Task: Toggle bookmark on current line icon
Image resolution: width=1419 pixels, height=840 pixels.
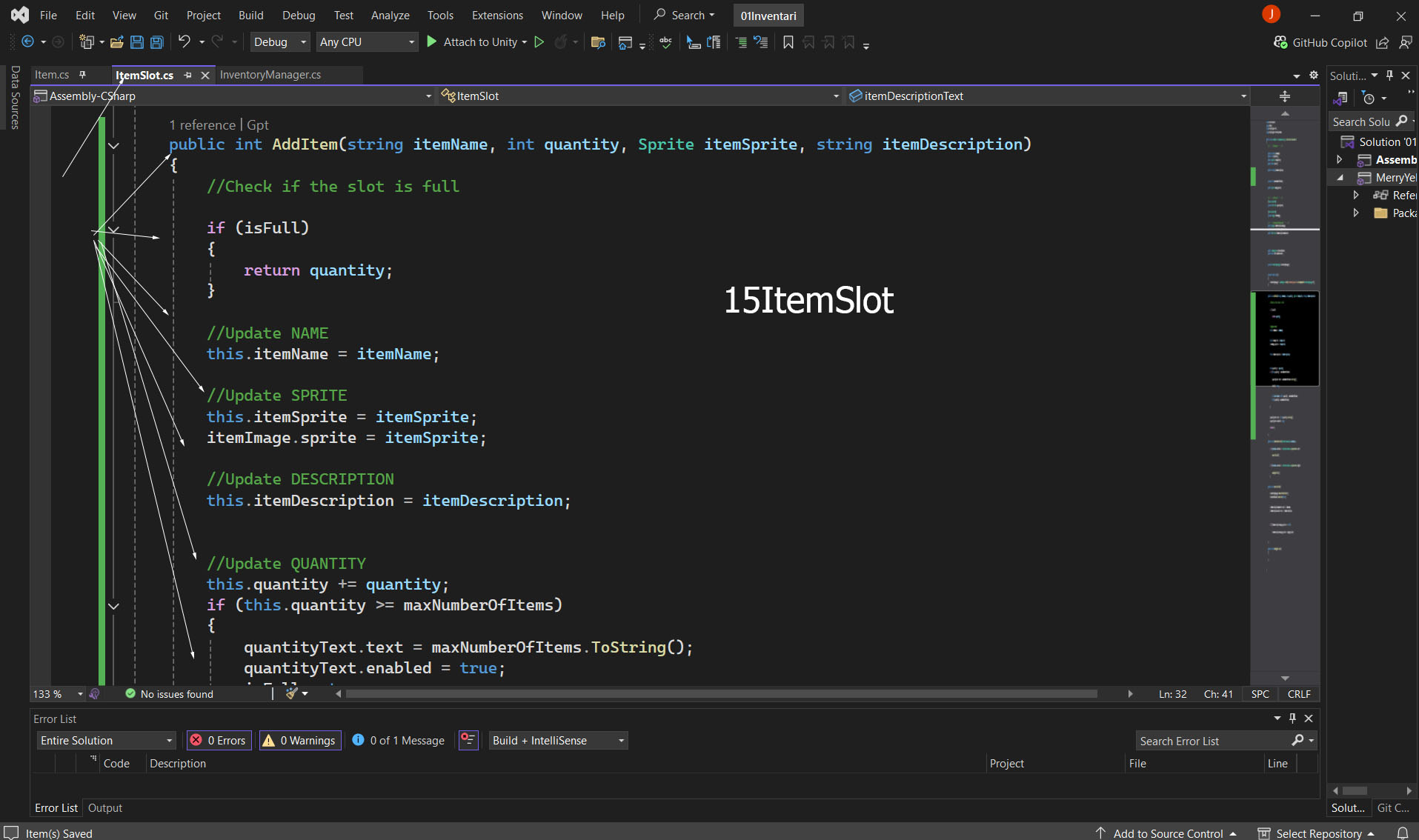Action: (788, 42)
